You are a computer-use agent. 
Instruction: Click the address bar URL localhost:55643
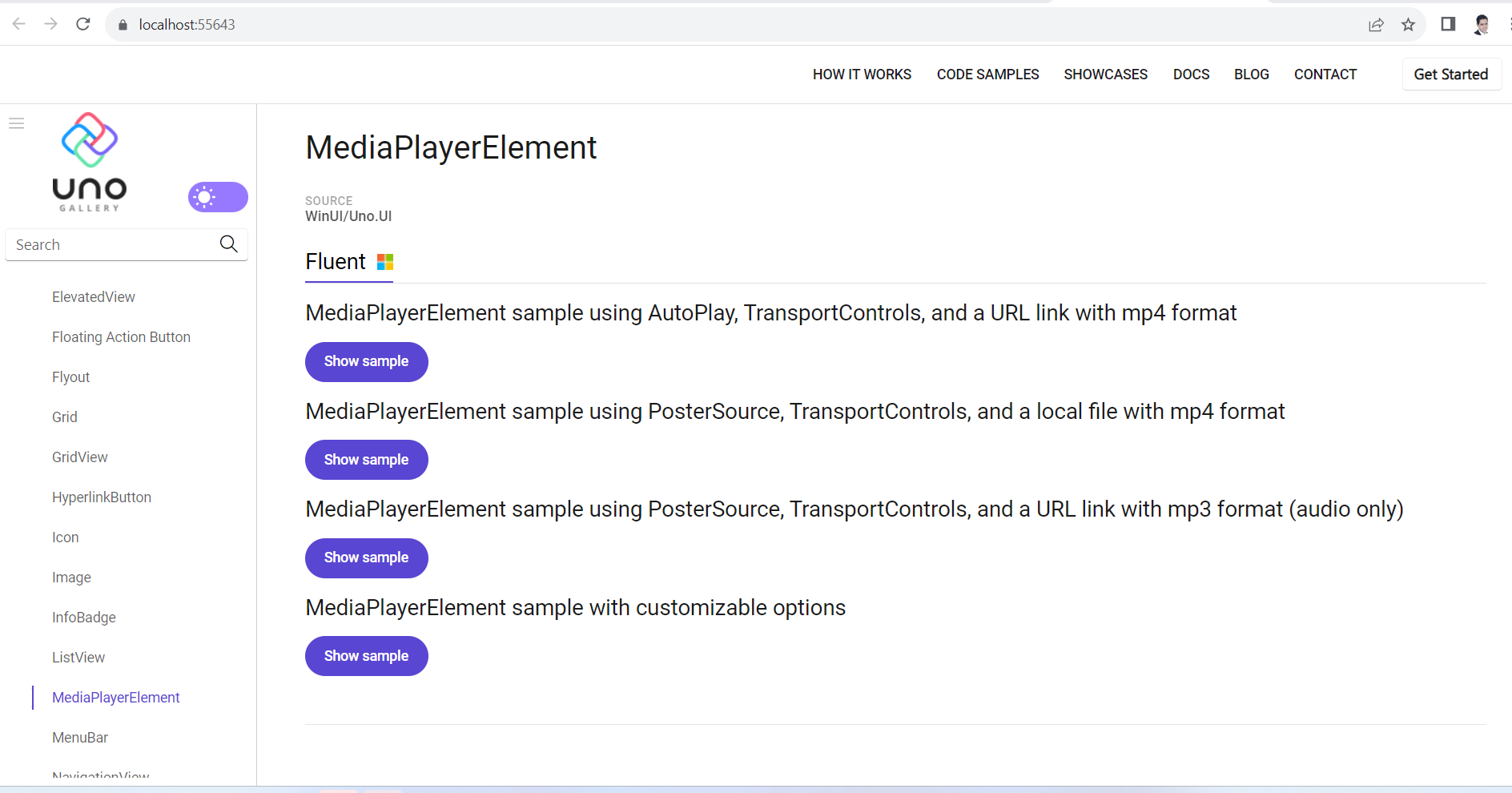point(187,25)
